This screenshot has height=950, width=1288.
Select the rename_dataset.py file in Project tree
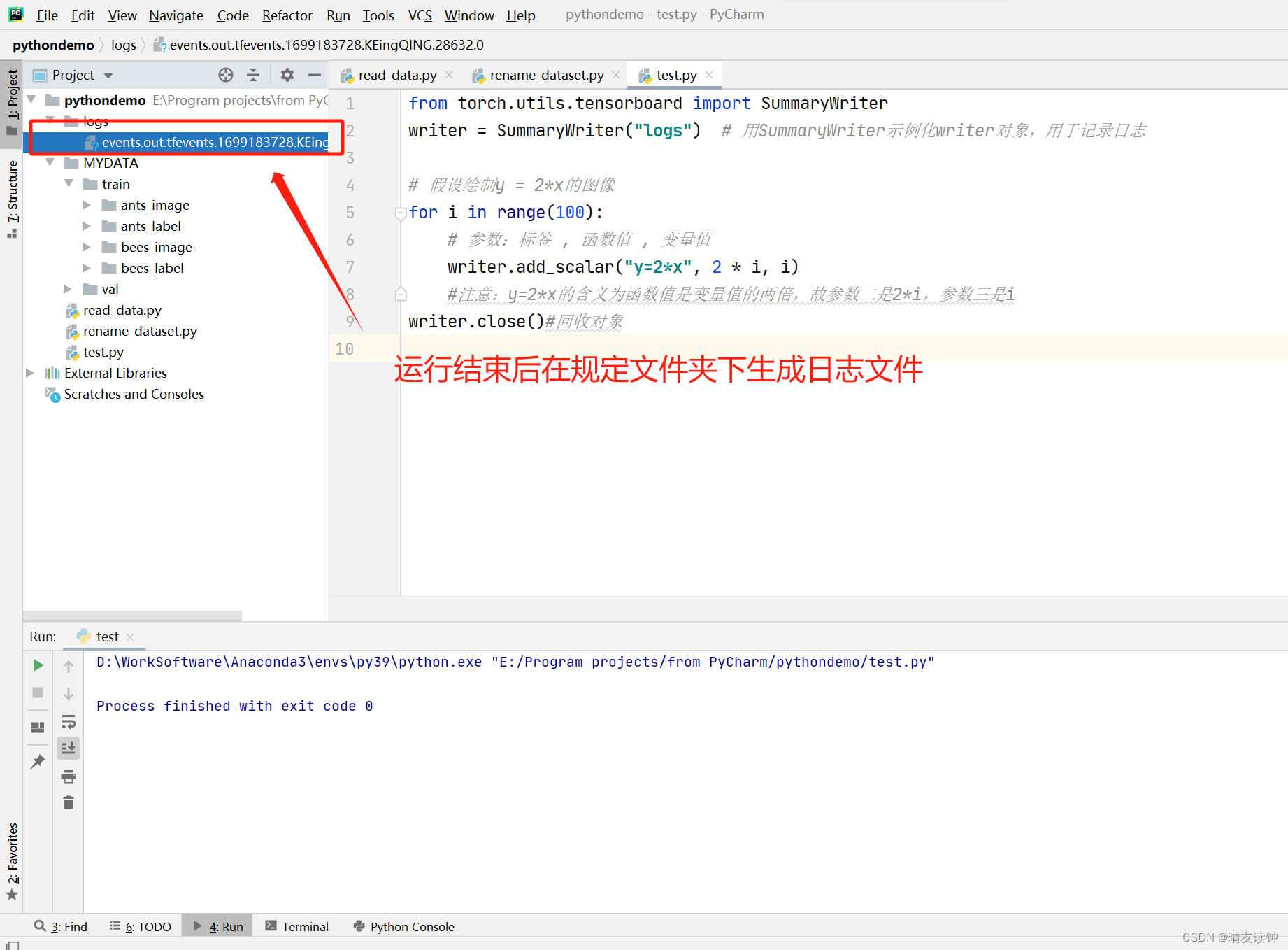pyautogui.click(x=140, y=331)
